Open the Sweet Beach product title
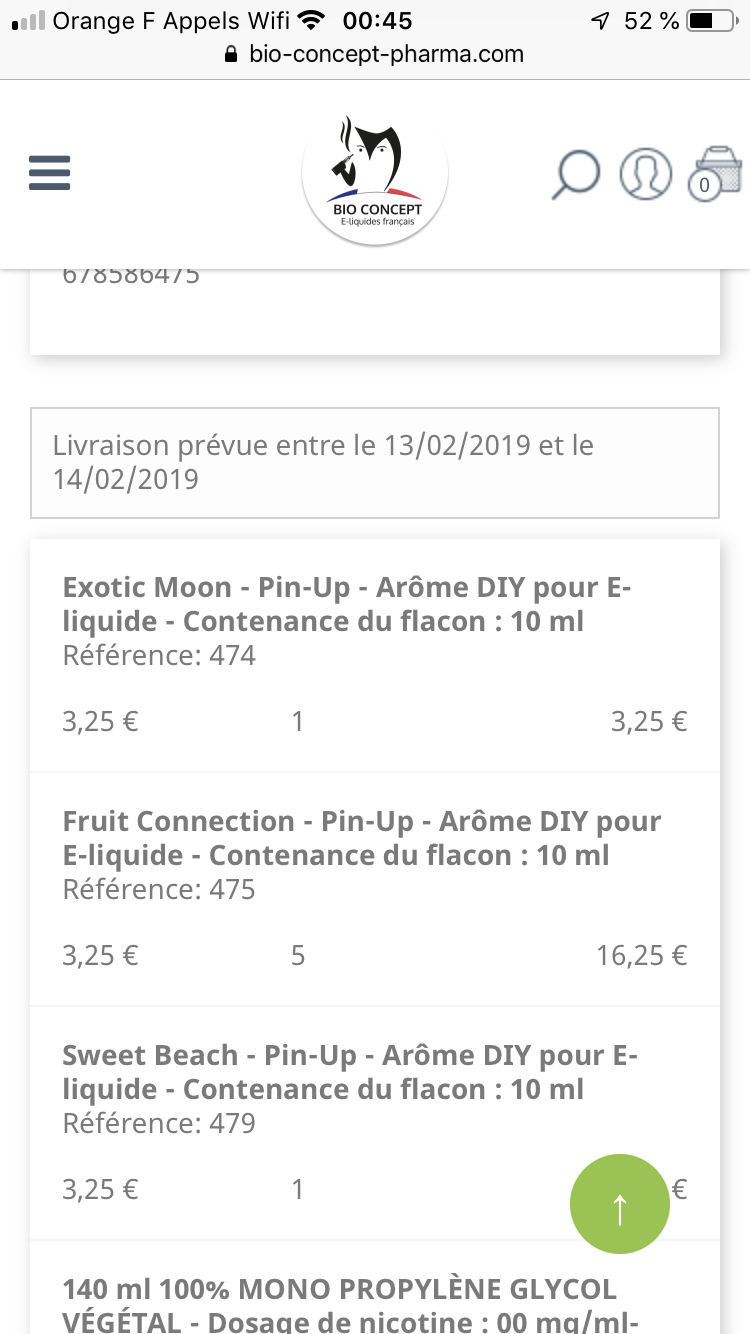The height and width of the screenshot is (1334, 750). [349, 1072]
